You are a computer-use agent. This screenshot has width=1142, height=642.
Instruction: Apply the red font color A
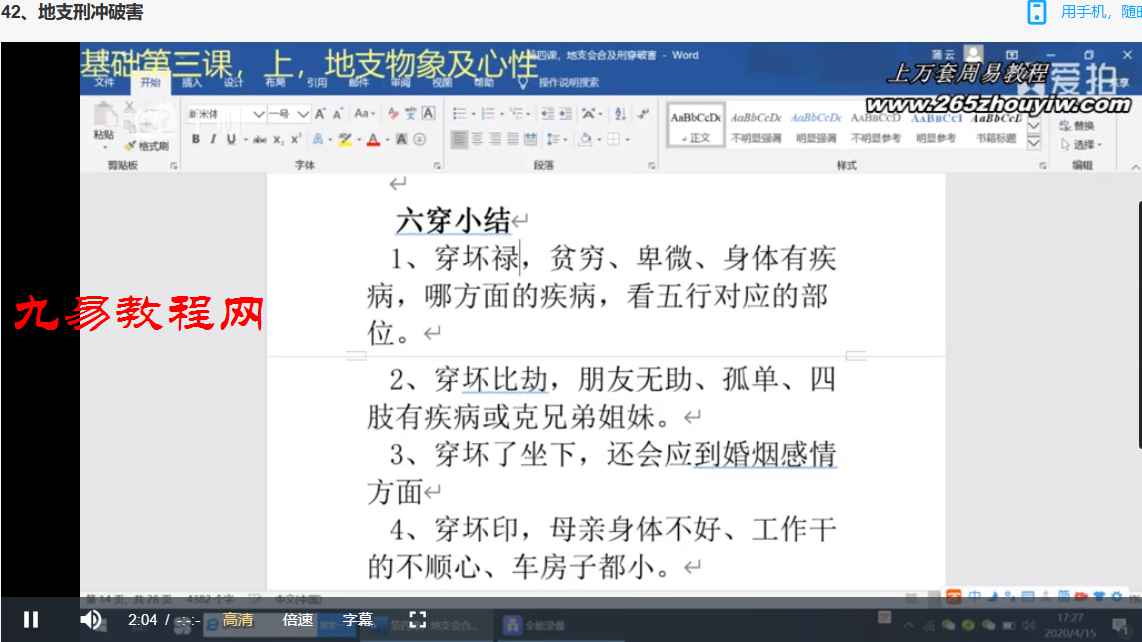click(373, 139)
